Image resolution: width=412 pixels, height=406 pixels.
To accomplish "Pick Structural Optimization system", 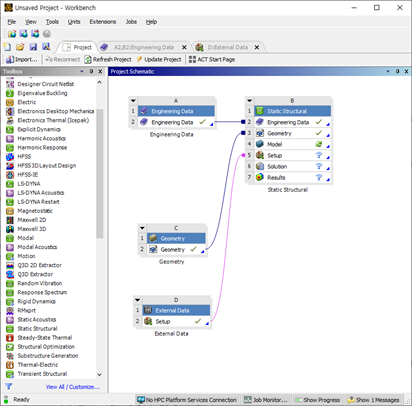I will pyautogui.click(x=46, y=347).
